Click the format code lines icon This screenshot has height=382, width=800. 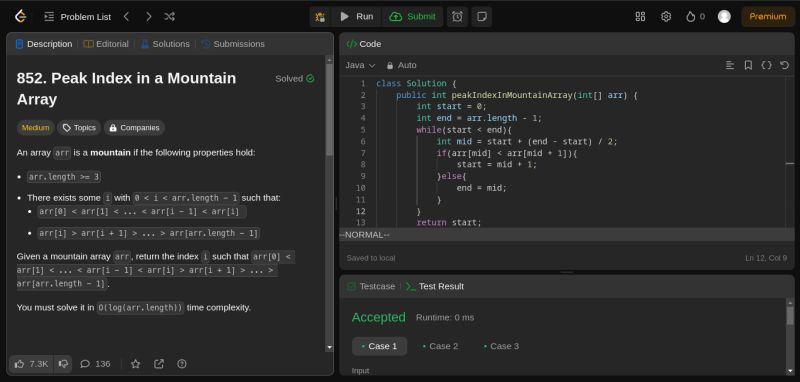[x=730, y=65]
